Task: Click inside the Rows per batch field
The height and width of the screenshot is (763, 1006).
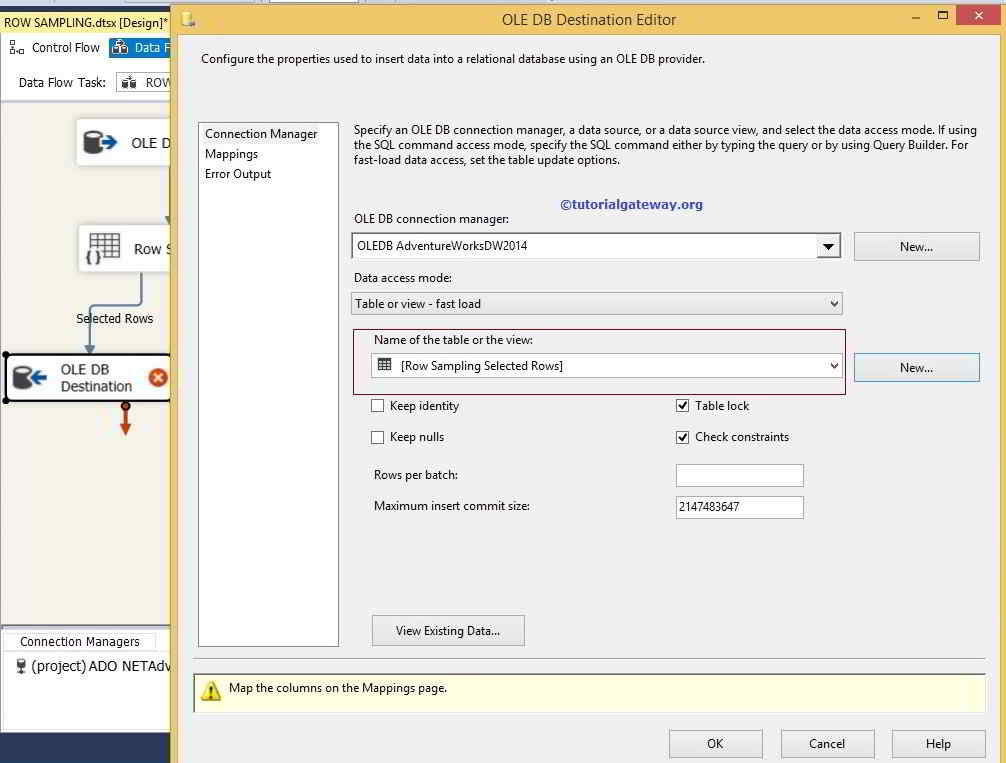Action: click(739, 475)
